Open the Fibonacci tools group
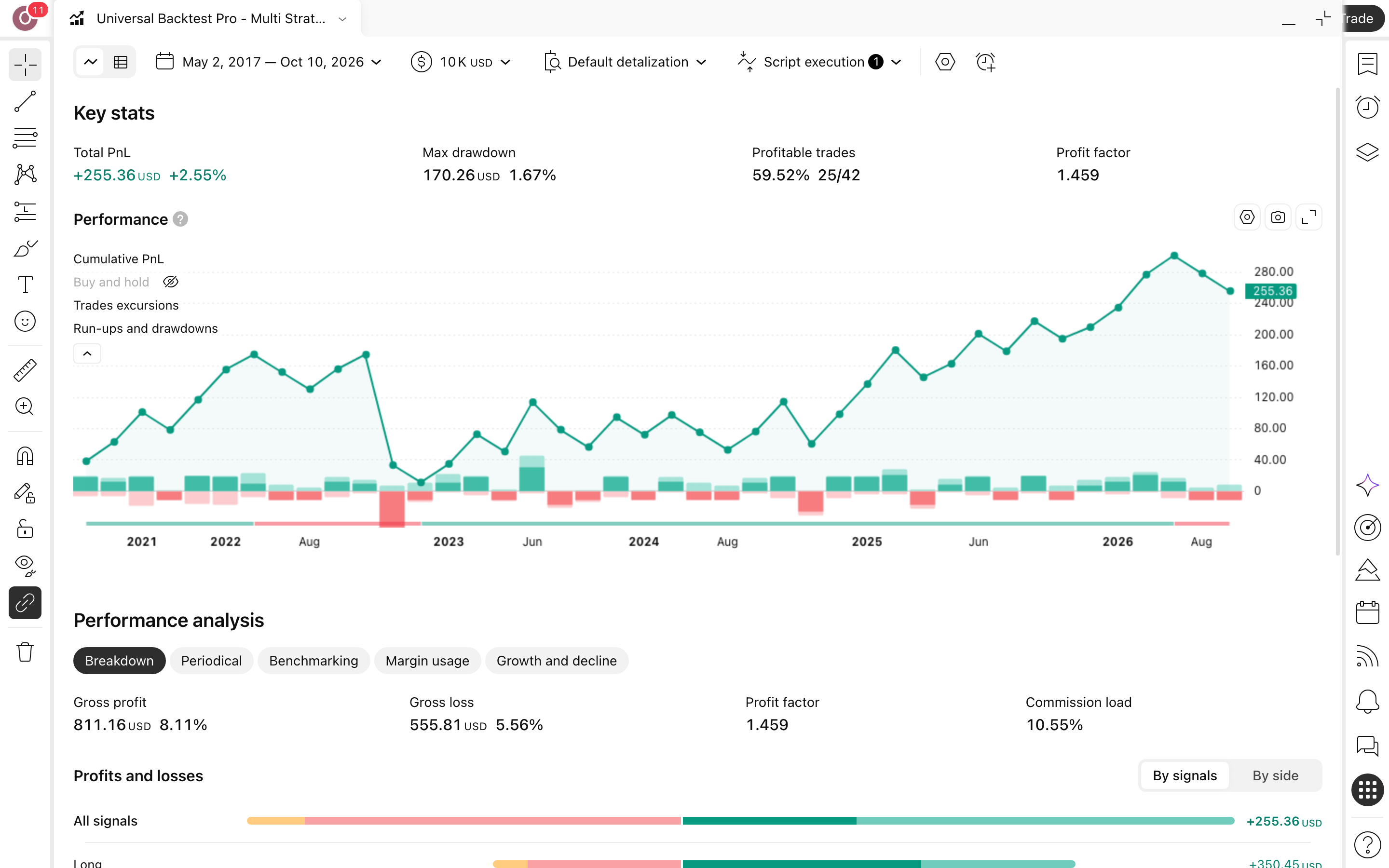Image resolution: width=1389 pixels, height=868 pixels. point(25,138)
